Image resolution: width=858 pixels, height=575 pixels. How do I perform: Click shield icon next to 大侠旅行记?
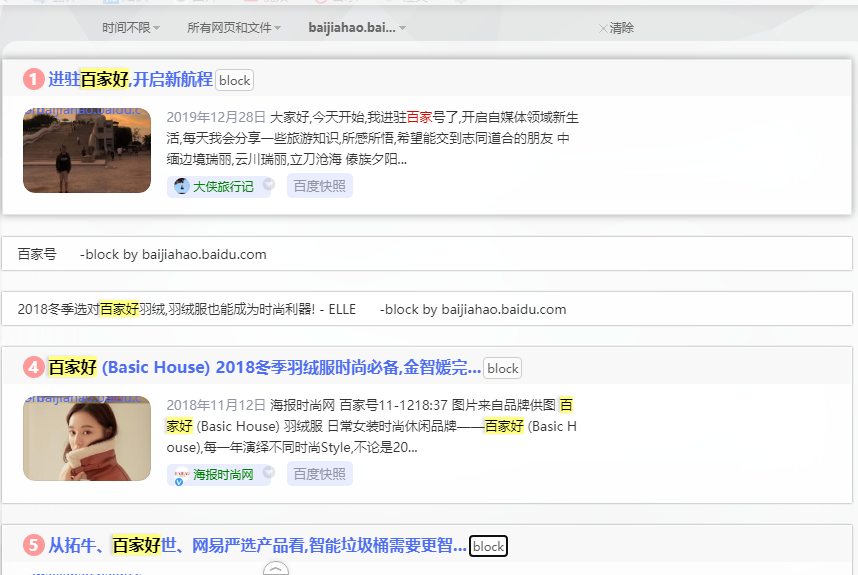[x=268, y=184]
